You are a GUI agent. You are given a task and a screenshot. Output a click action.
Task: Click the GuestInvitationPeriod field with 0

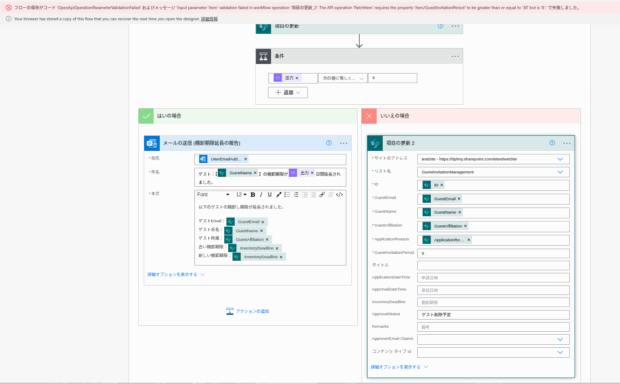coord(493,253)
